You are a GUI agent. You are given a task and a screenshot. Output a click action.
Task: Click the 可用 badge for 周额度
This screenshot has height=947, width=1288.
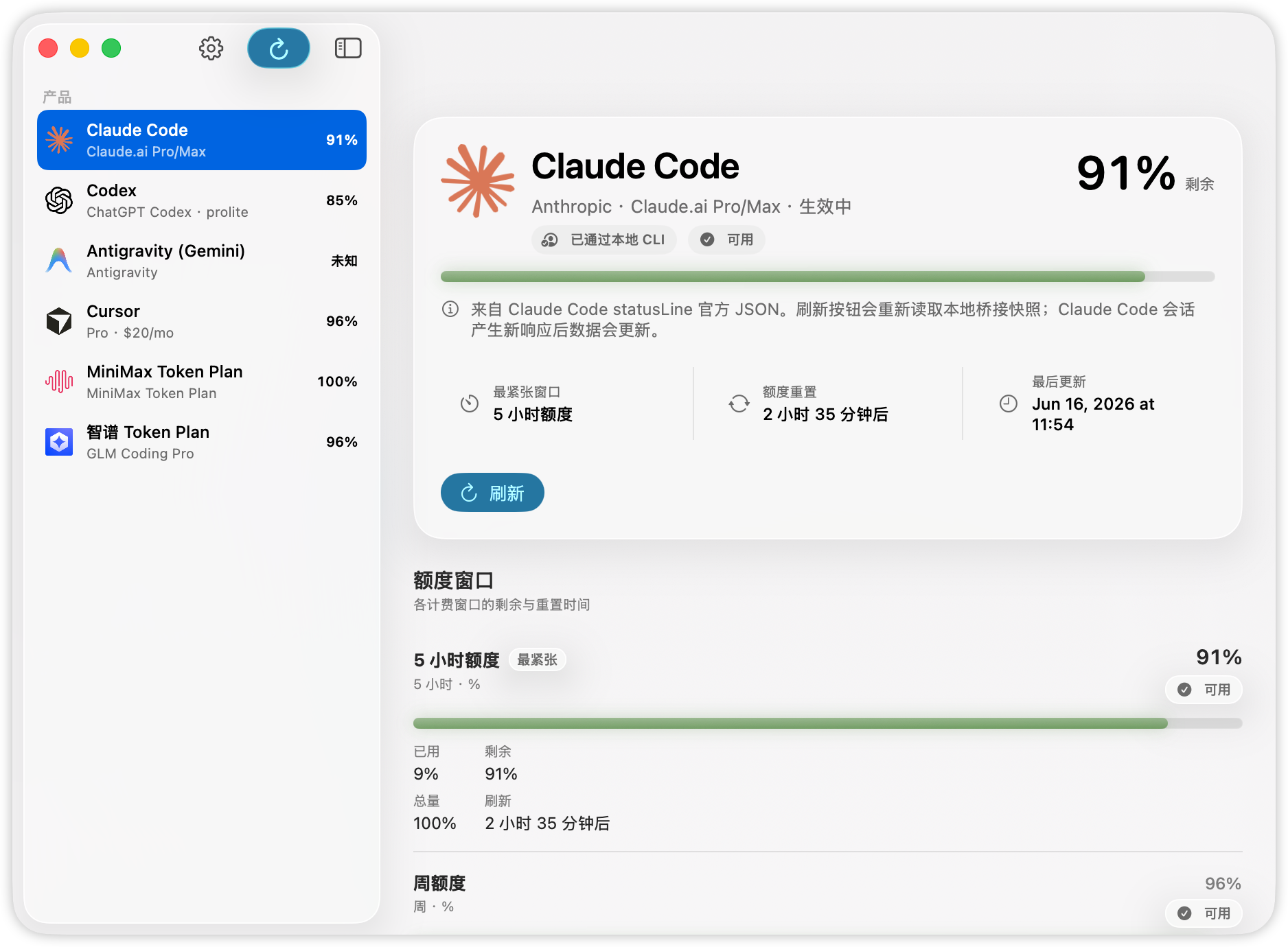[x=1204, y=913]
